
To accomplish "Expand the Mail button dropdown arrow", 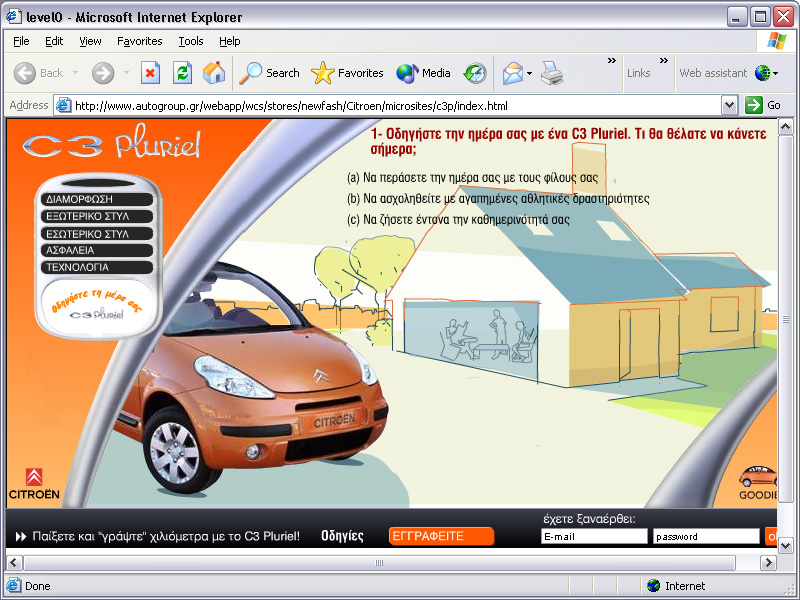I will (530, 73).
